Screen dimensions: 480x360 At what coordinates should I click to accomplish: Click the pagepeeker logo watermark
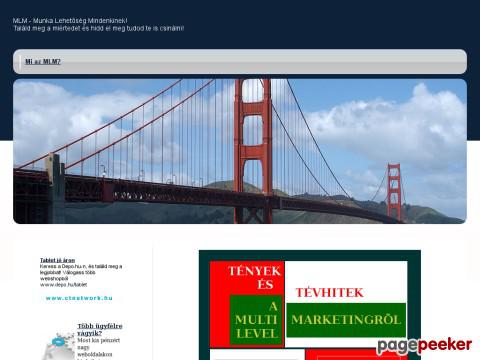click(424, 346)
